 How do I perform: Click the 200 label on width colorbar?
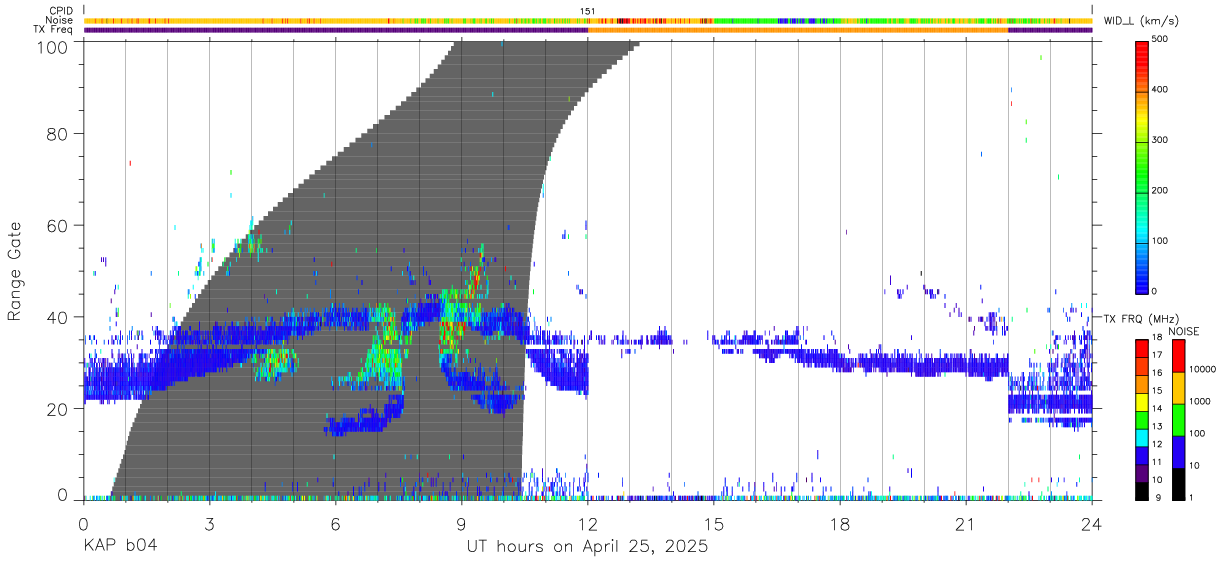click(x=1162, y=190)
